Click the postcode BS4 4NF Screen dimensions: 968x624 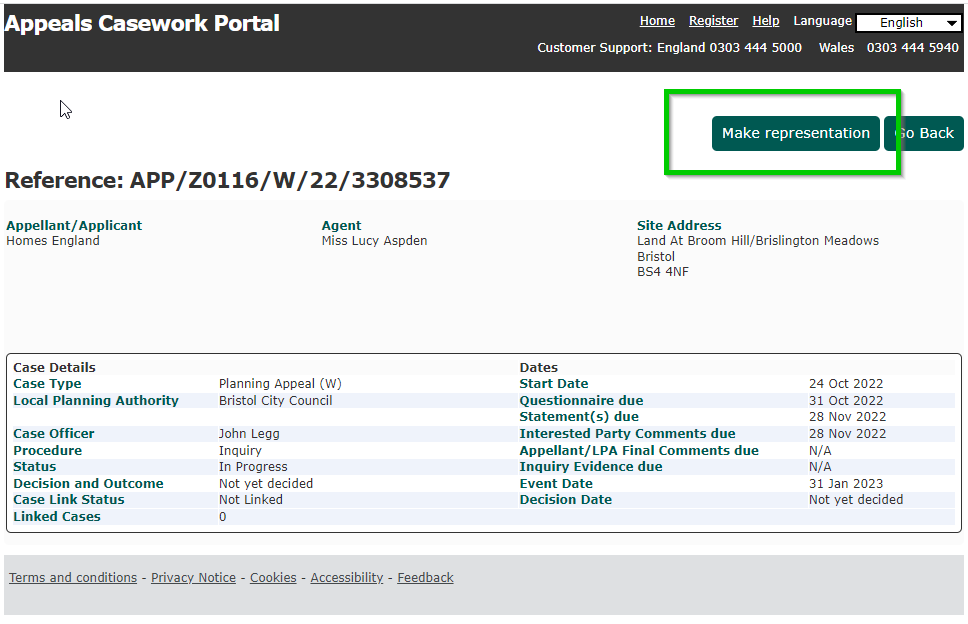coord(662,272)
